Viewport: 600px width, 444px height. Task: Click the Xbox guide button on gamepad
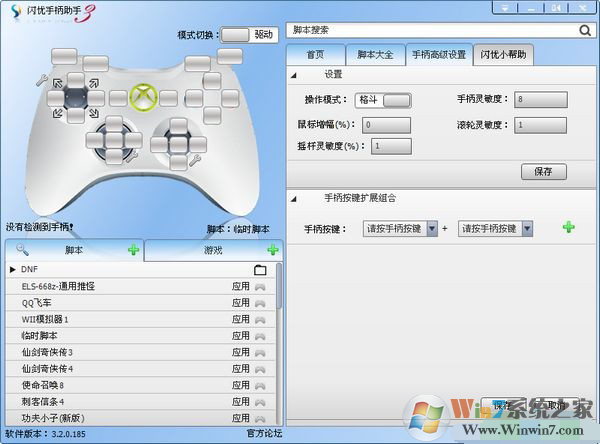tap(143, 98)
